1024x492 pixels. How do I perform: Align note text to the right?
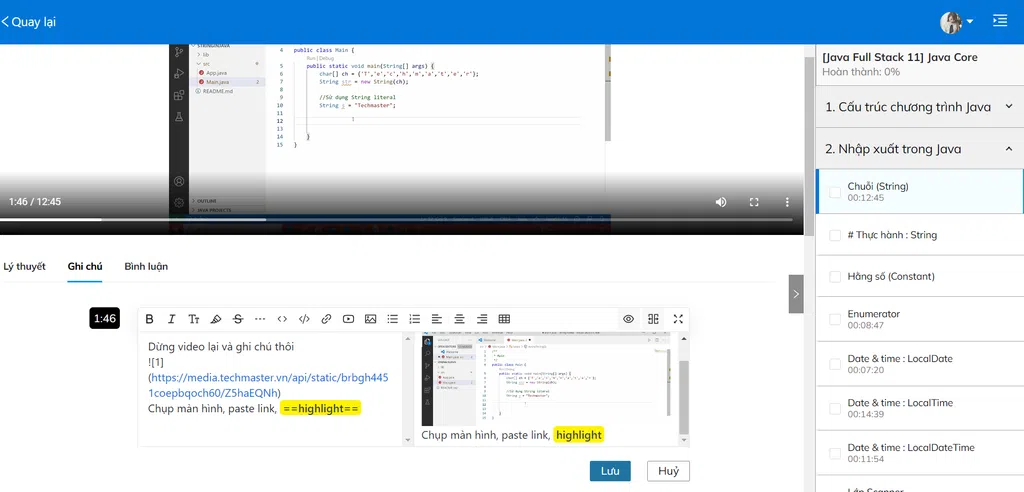pyautogui.click(x=482, y=319)
